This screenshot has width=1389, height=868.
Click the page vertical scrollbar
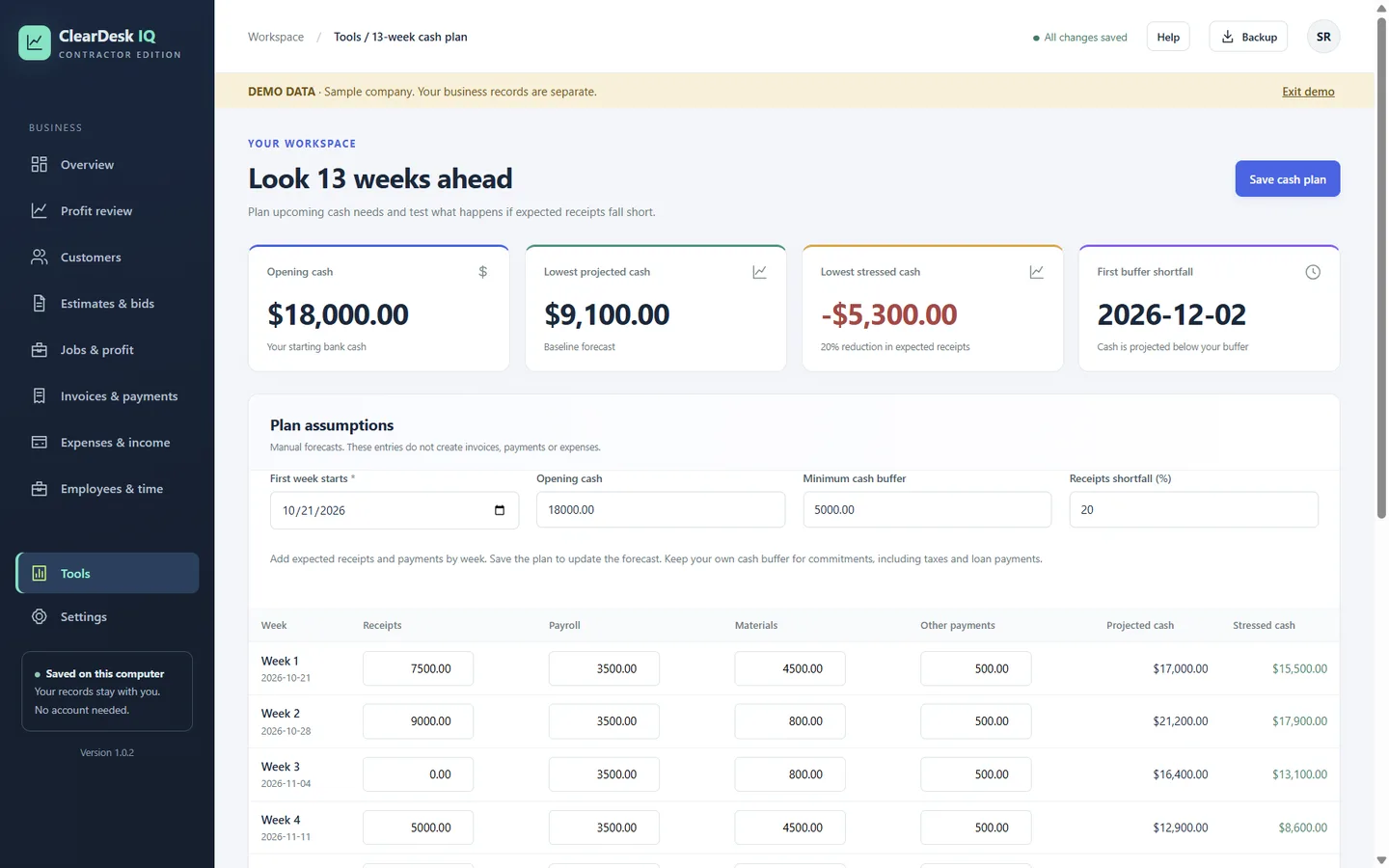point(1381,268)
